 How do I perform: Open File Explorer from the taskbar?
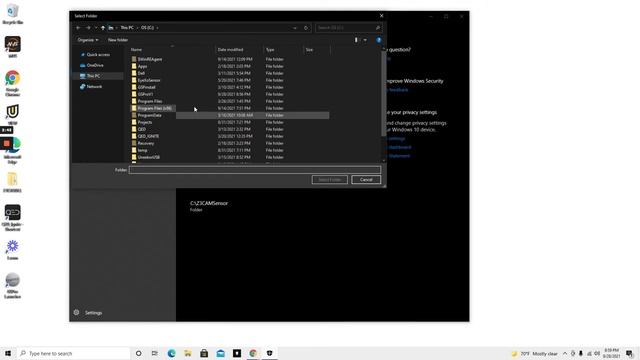click(x=188, y=353)
